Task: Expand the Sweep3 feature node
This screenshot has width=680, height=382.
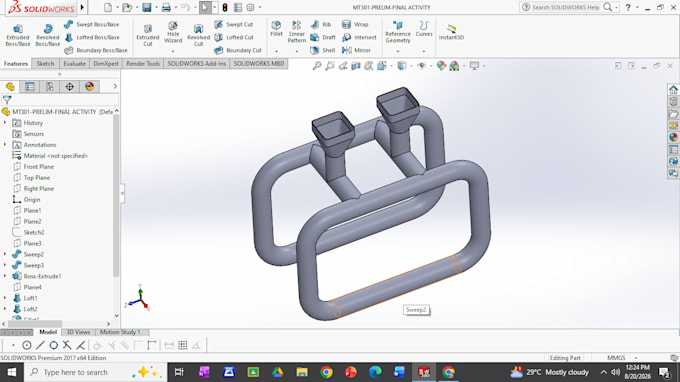Action: 5,265
